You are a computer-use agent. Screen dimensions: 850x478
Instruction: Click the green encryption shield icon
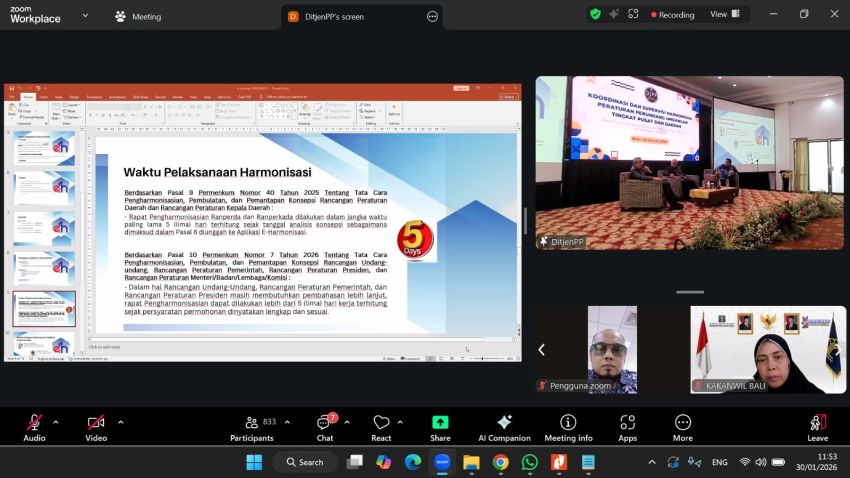[595, 15]
